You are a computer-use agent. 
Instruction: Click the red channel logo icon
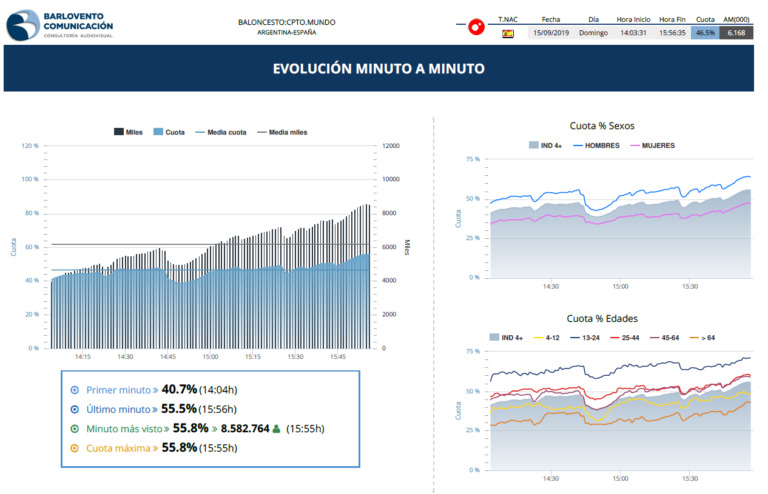coord(477,26)
